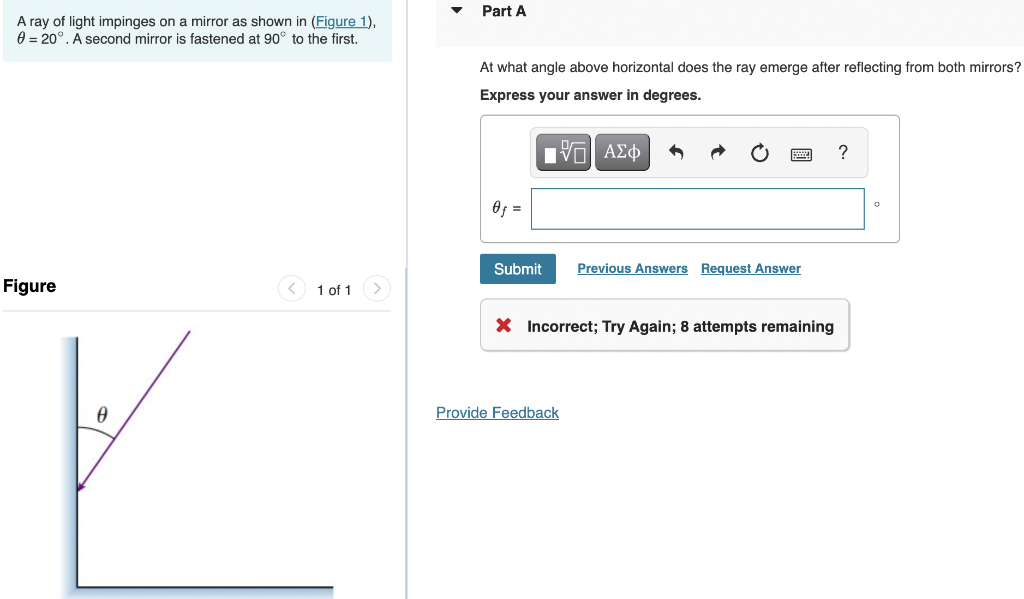Viewport: 1024px width, 599px height.
Task: Click the '1 of 1' figure counter
Action: [x=334, y=290]
